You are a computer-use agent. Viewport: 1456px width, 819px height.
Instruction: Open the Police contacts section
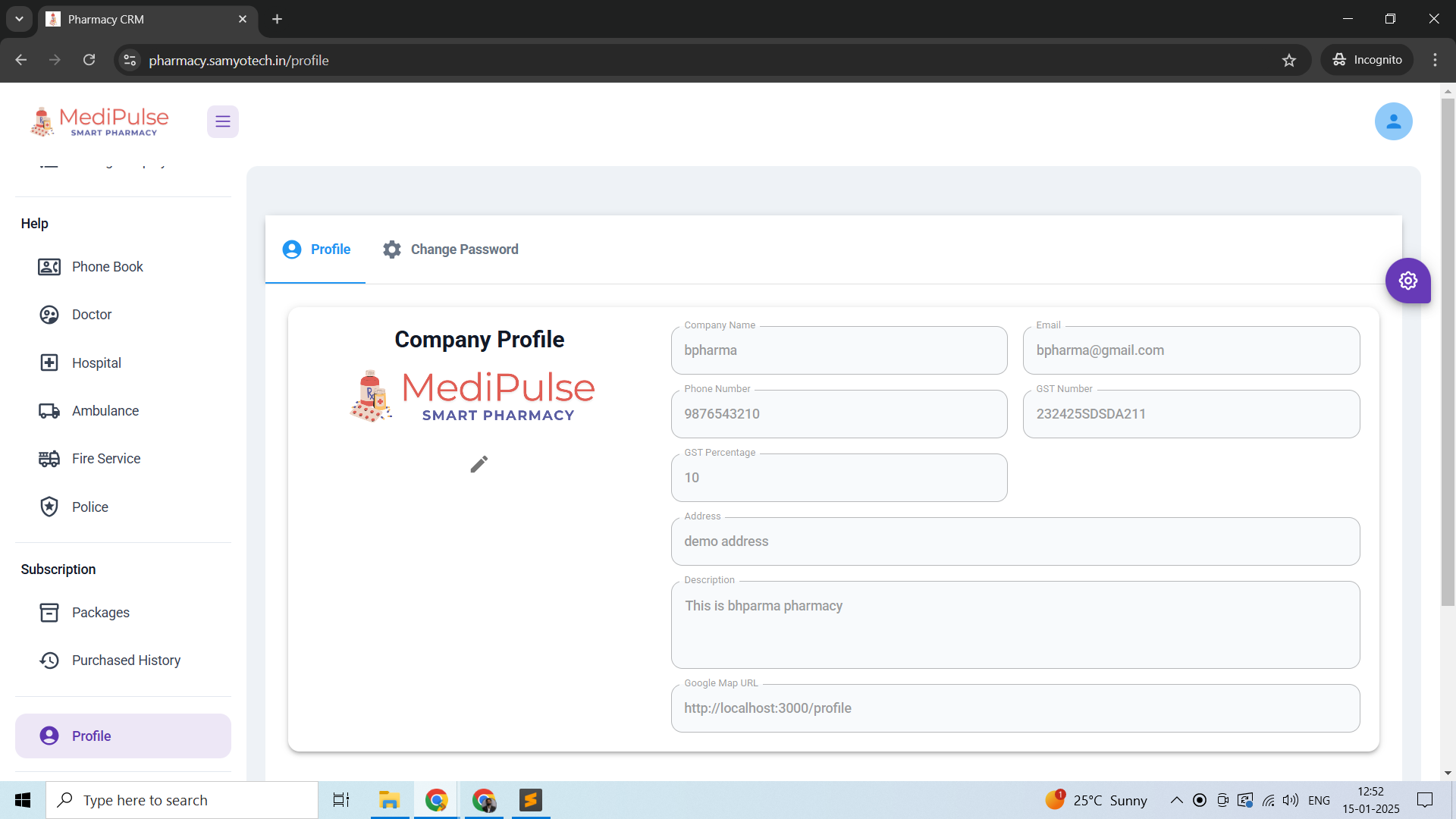(91, 507)
